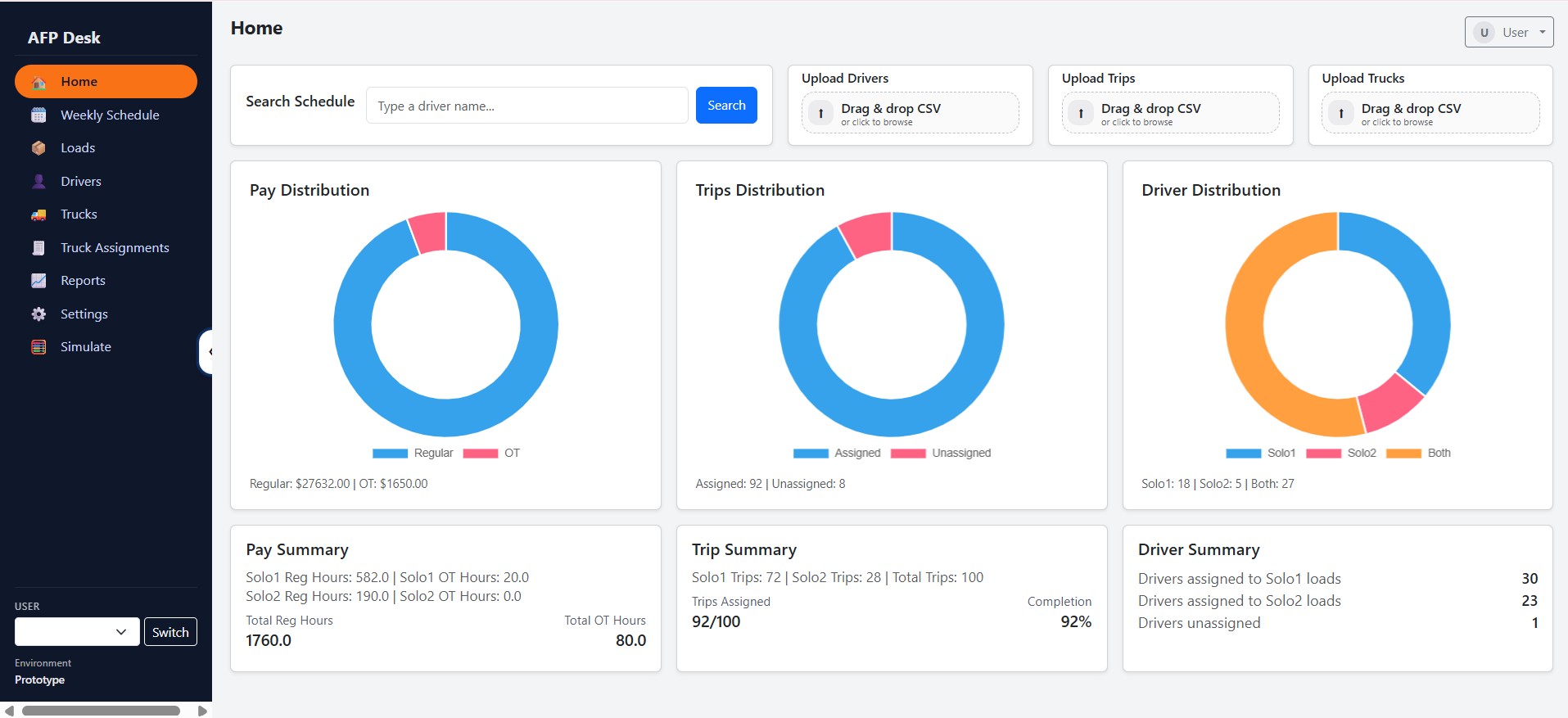1568x718 pixels.
Task: Click the driver name search field
Action: tap(526, 106)
